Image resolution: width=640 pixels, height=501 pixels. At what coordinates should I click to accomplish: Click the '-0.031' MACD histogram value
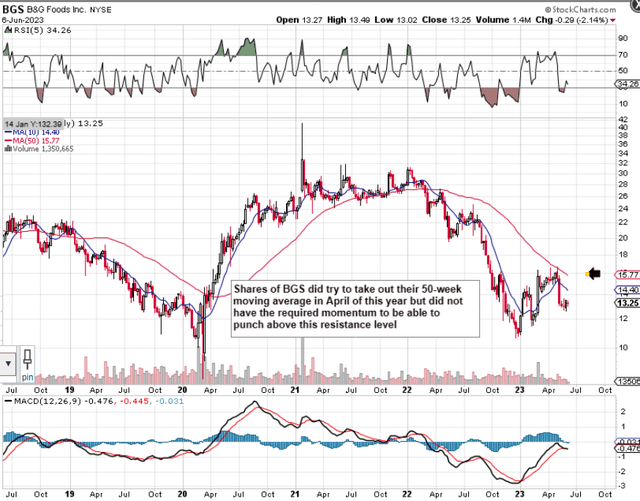(x=169, y=401)
